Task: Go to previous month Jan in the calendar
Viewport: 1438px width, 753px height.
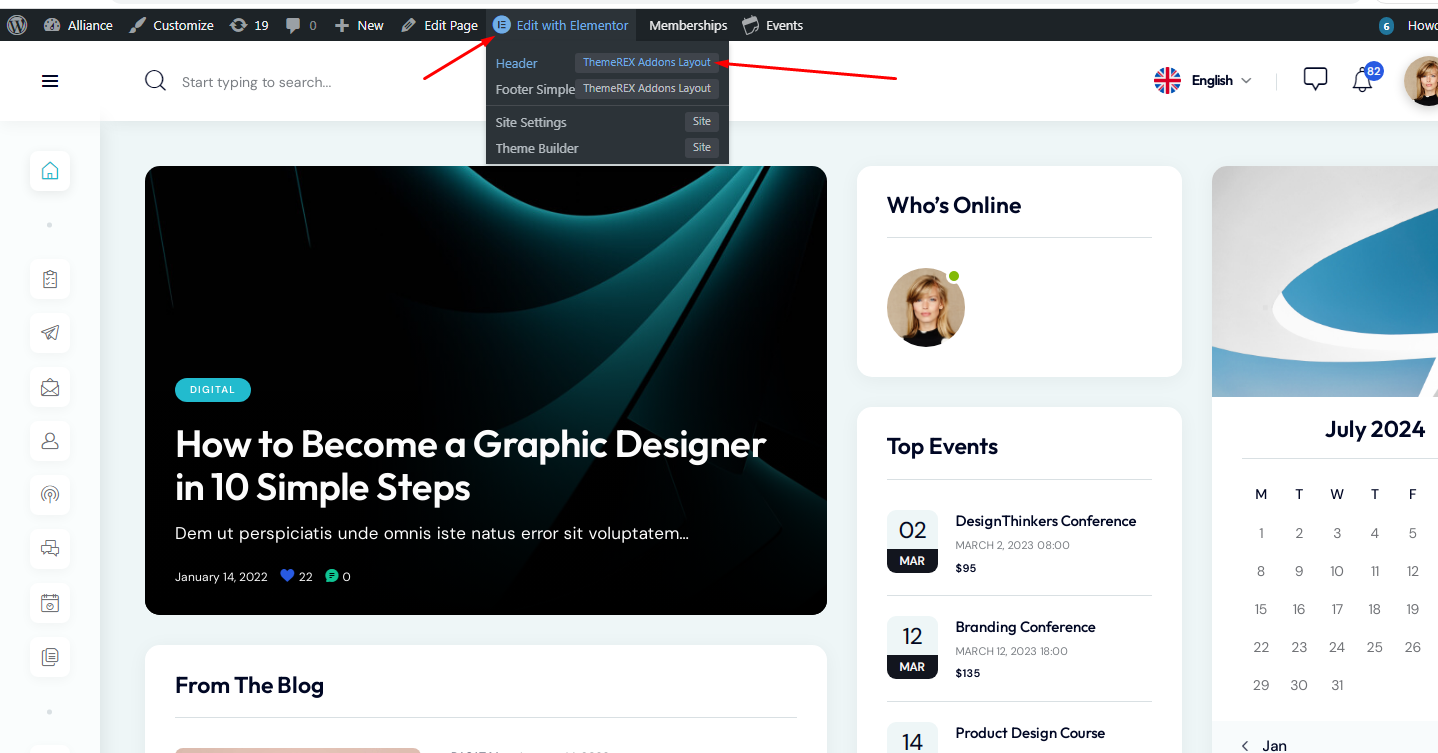Action: tap(1264, 745)
